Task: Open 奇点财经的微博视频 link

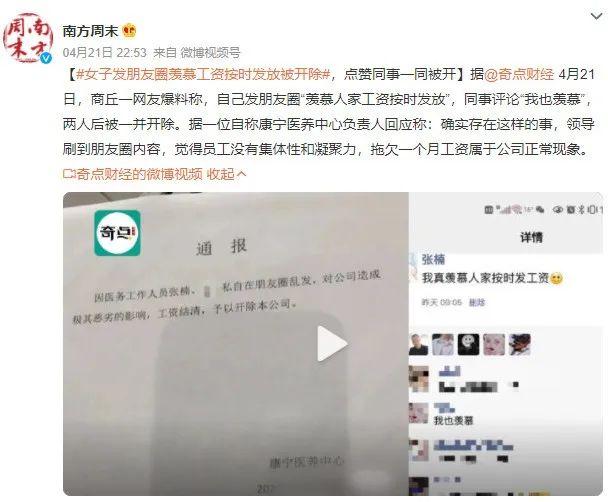Action: pos(133,174)
